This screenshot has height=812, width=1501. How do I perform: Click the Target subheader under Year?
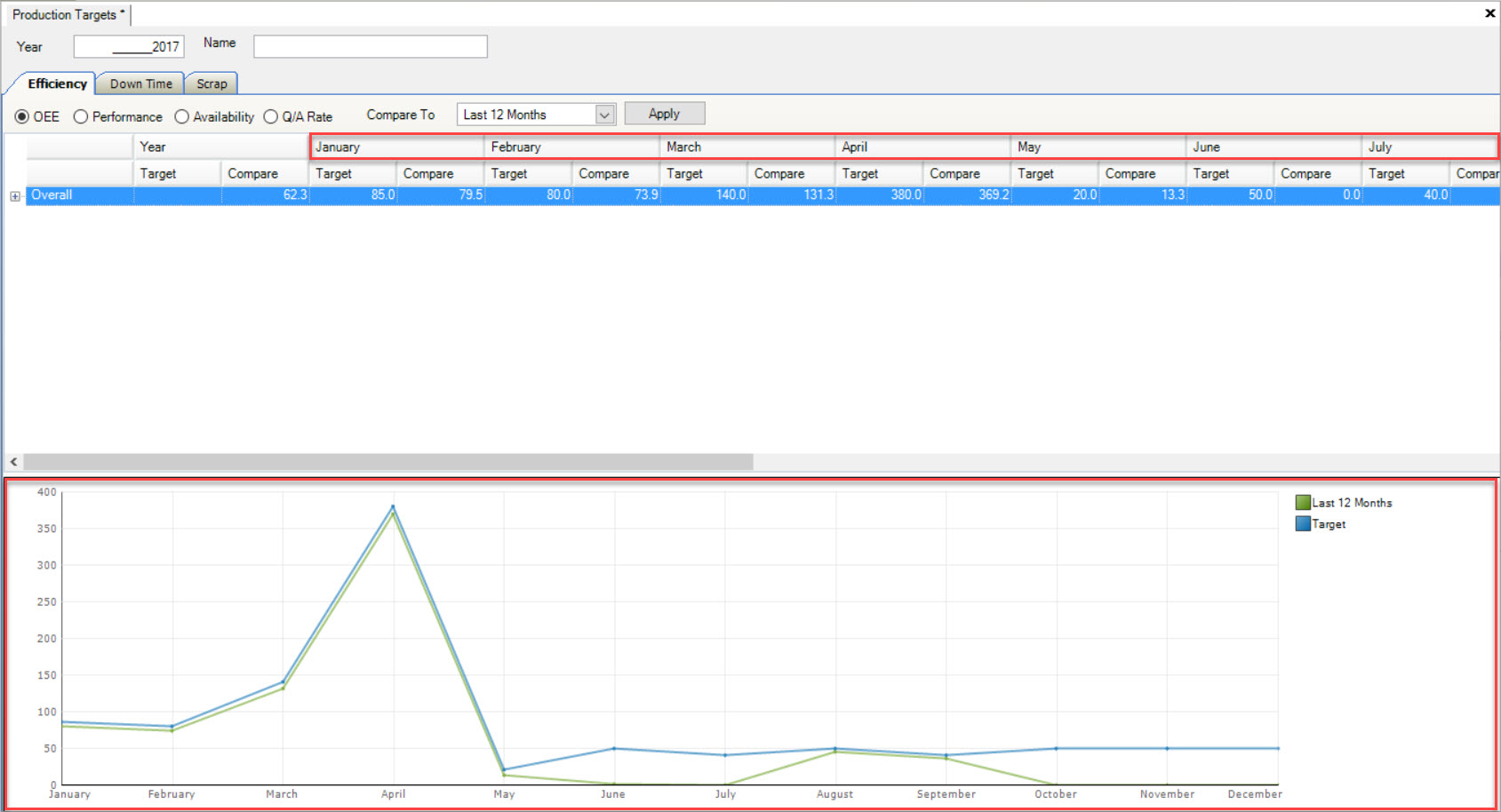tap(177, 173)
